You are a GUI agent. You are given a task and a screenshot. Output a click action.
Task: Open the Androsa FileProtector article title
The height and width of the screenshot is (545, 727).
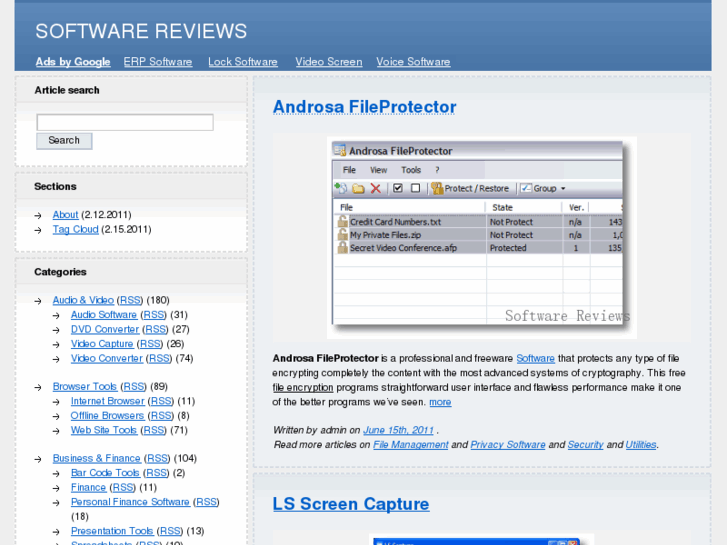(364, 107)
